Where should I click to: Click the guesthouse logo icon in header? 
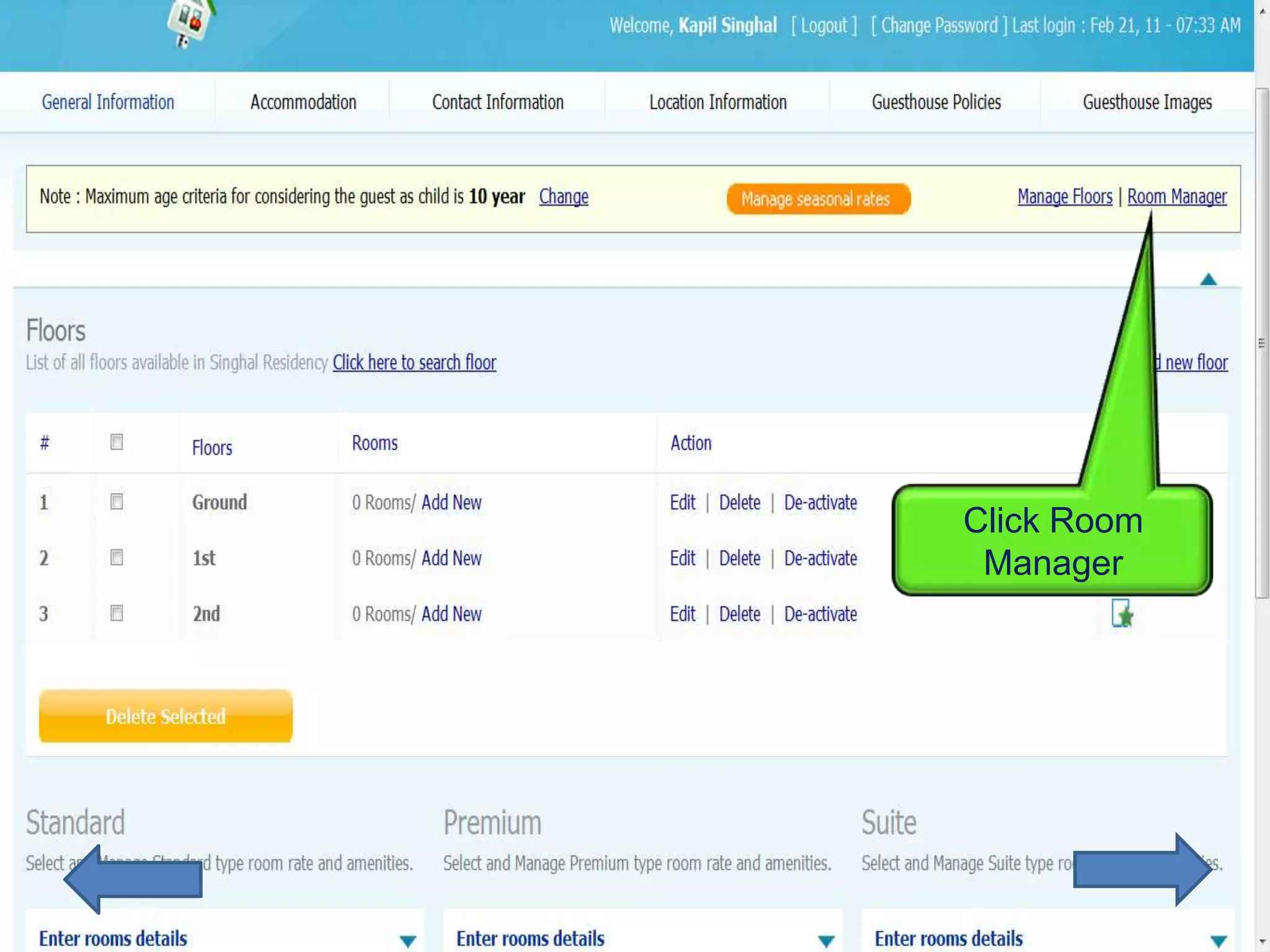coord(190,24)
